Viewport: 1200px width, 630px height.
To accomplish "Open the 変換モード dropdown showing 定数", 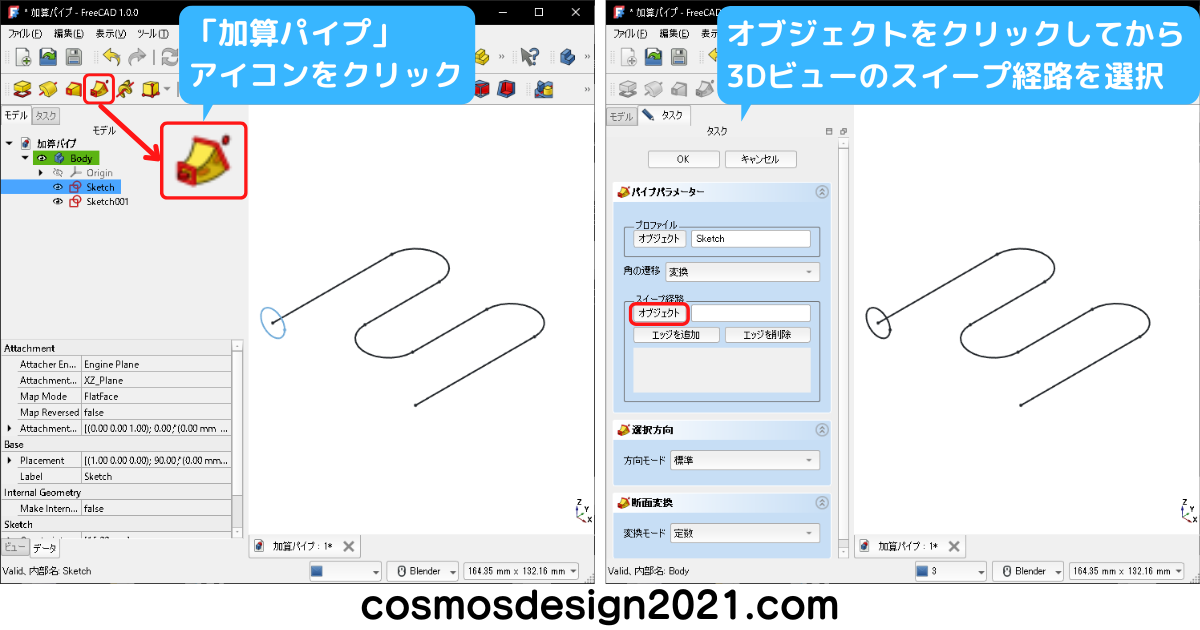I will (x=745, y=533).
